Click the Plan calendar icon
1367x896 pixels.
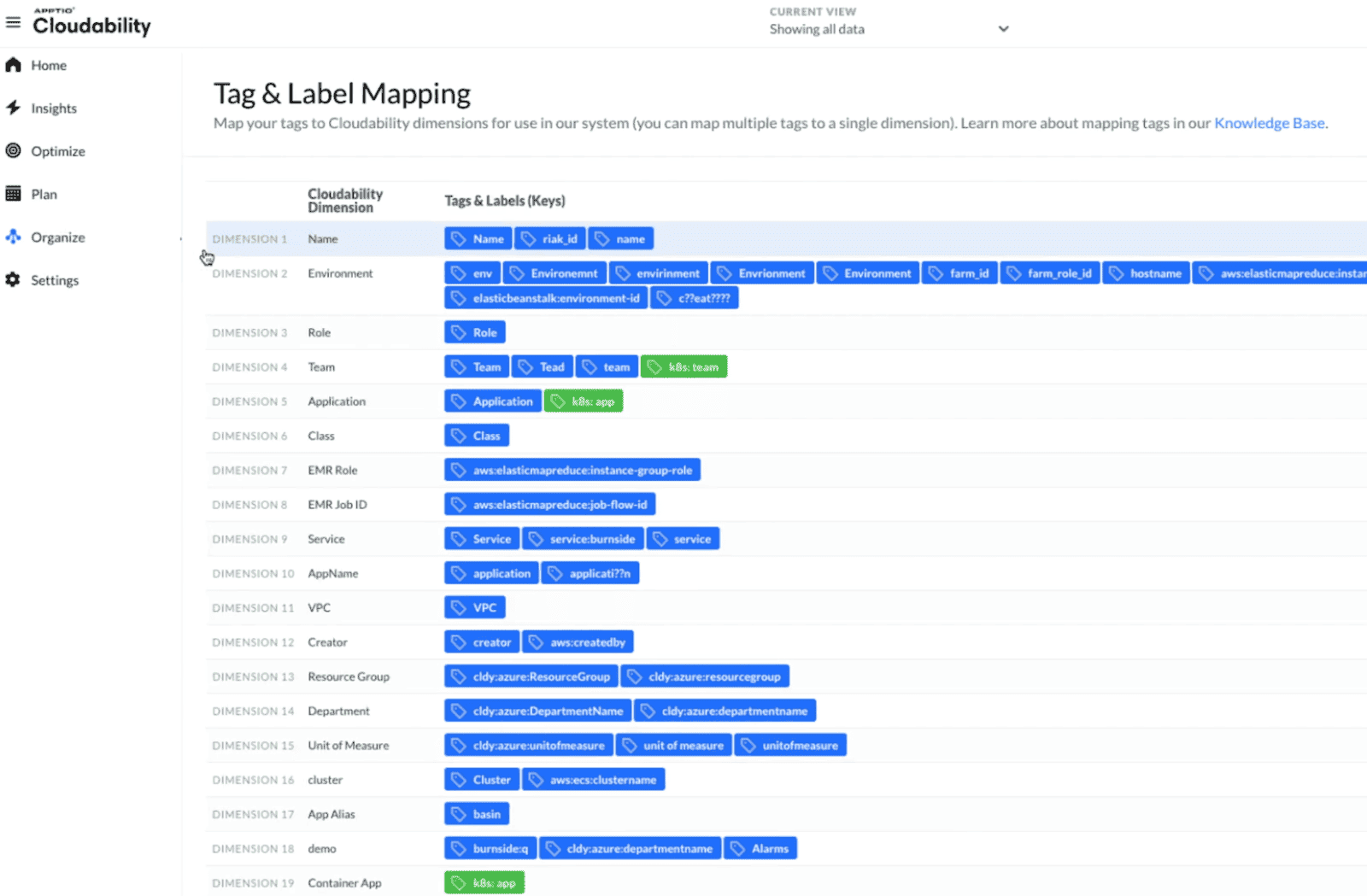tap(13, 194)
